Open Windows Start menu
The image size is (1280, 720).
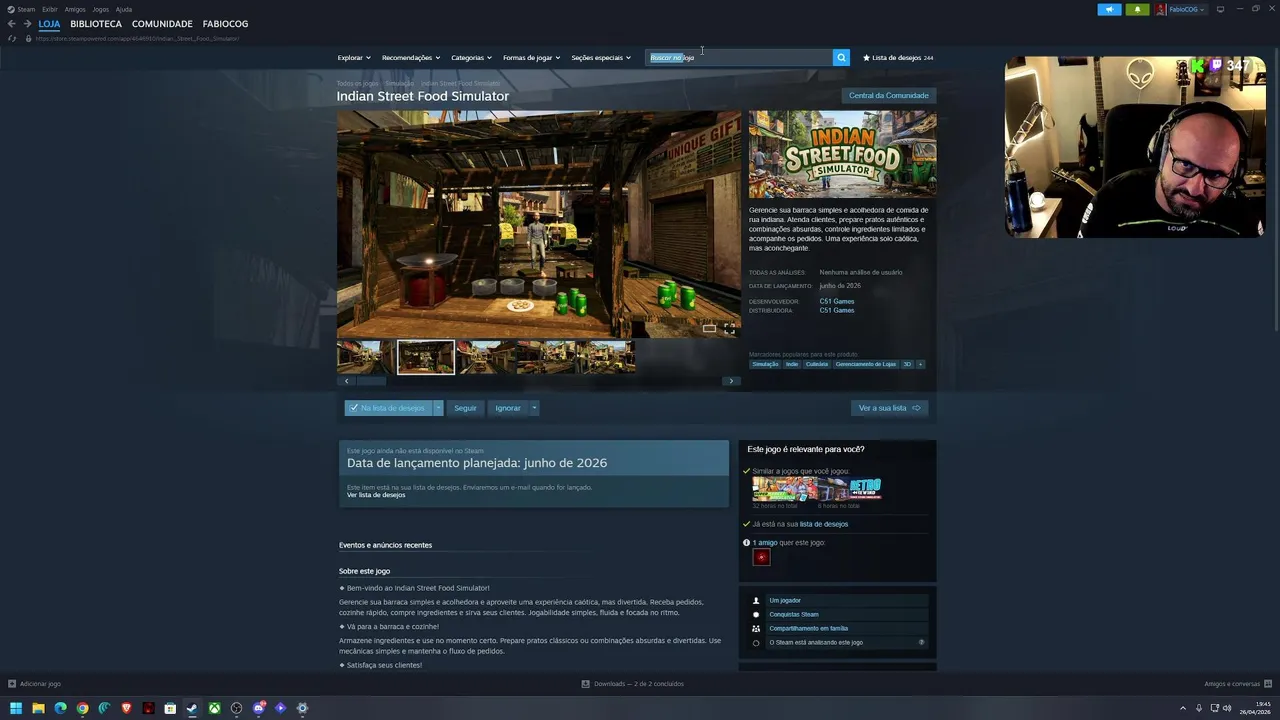[x=16, y=708]
